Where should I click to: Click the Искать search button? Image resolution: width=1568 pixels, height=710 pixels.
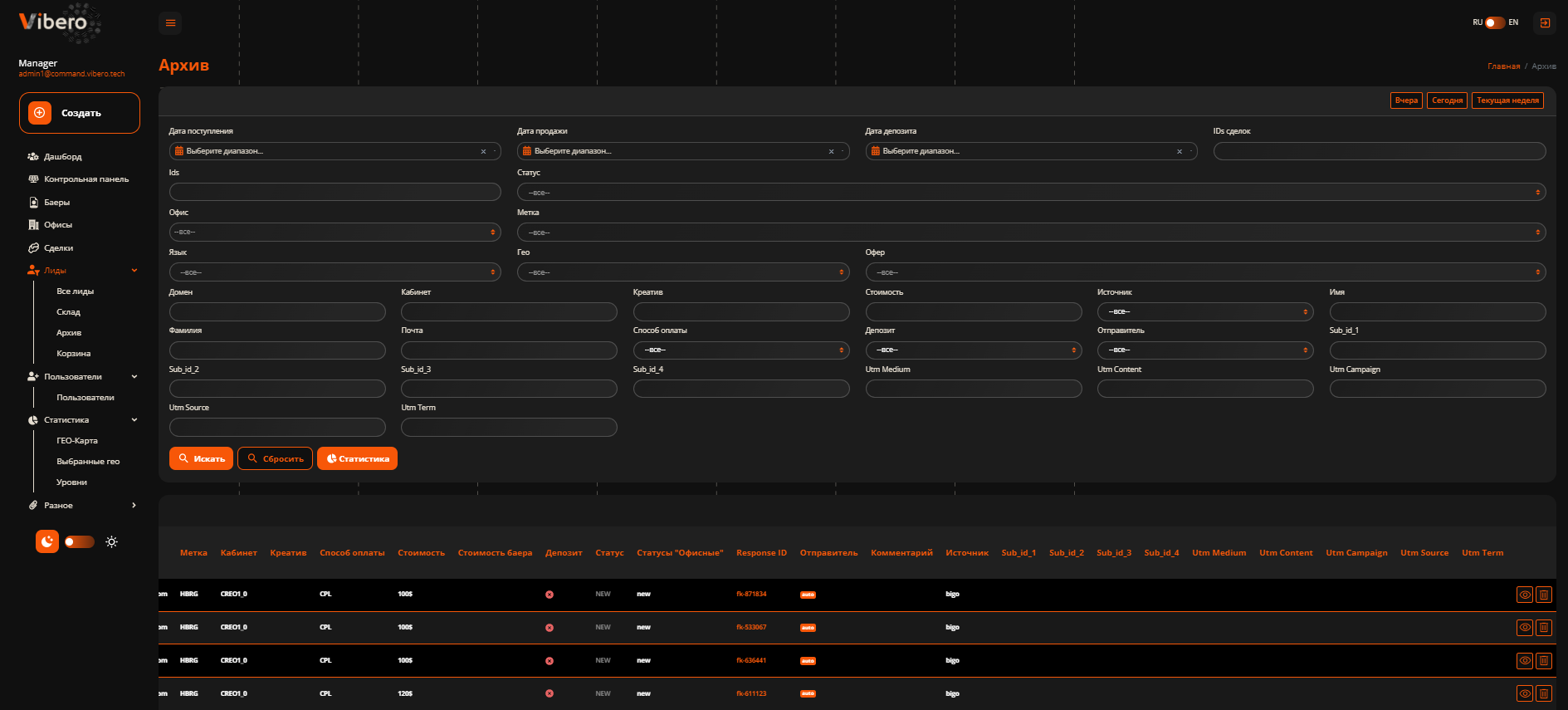[x=201, y=458]
